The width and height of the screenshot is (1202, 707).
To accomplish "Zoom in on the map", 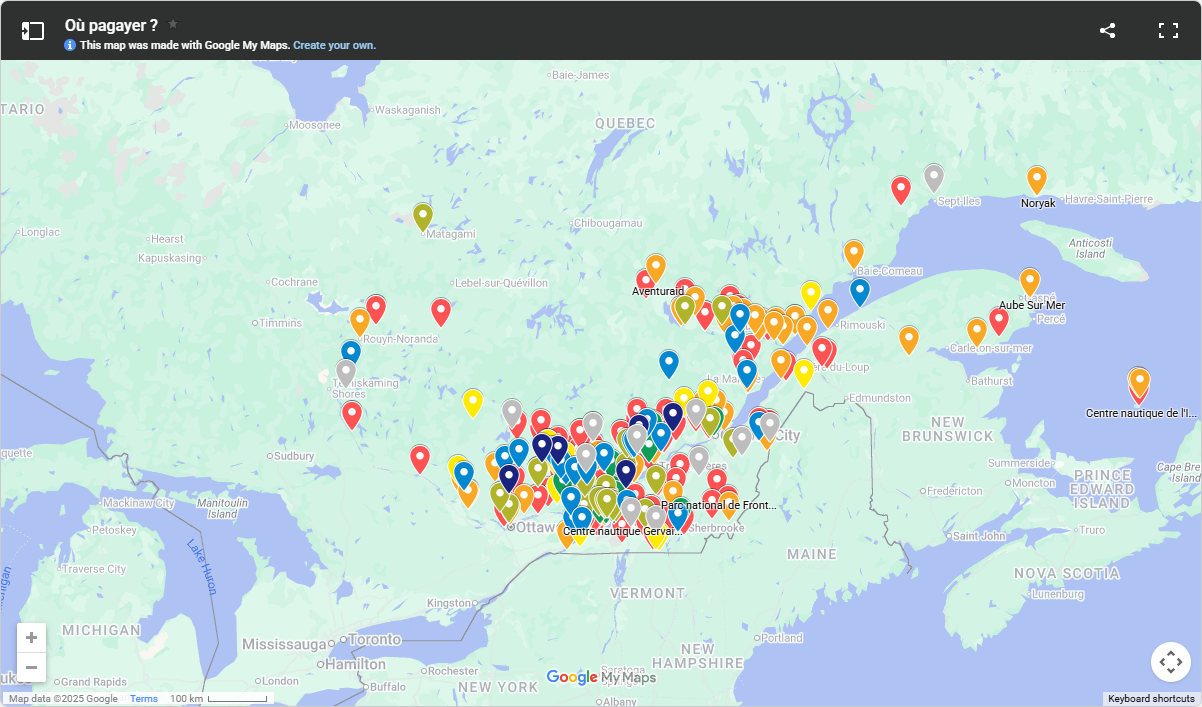I will point(32,637).
